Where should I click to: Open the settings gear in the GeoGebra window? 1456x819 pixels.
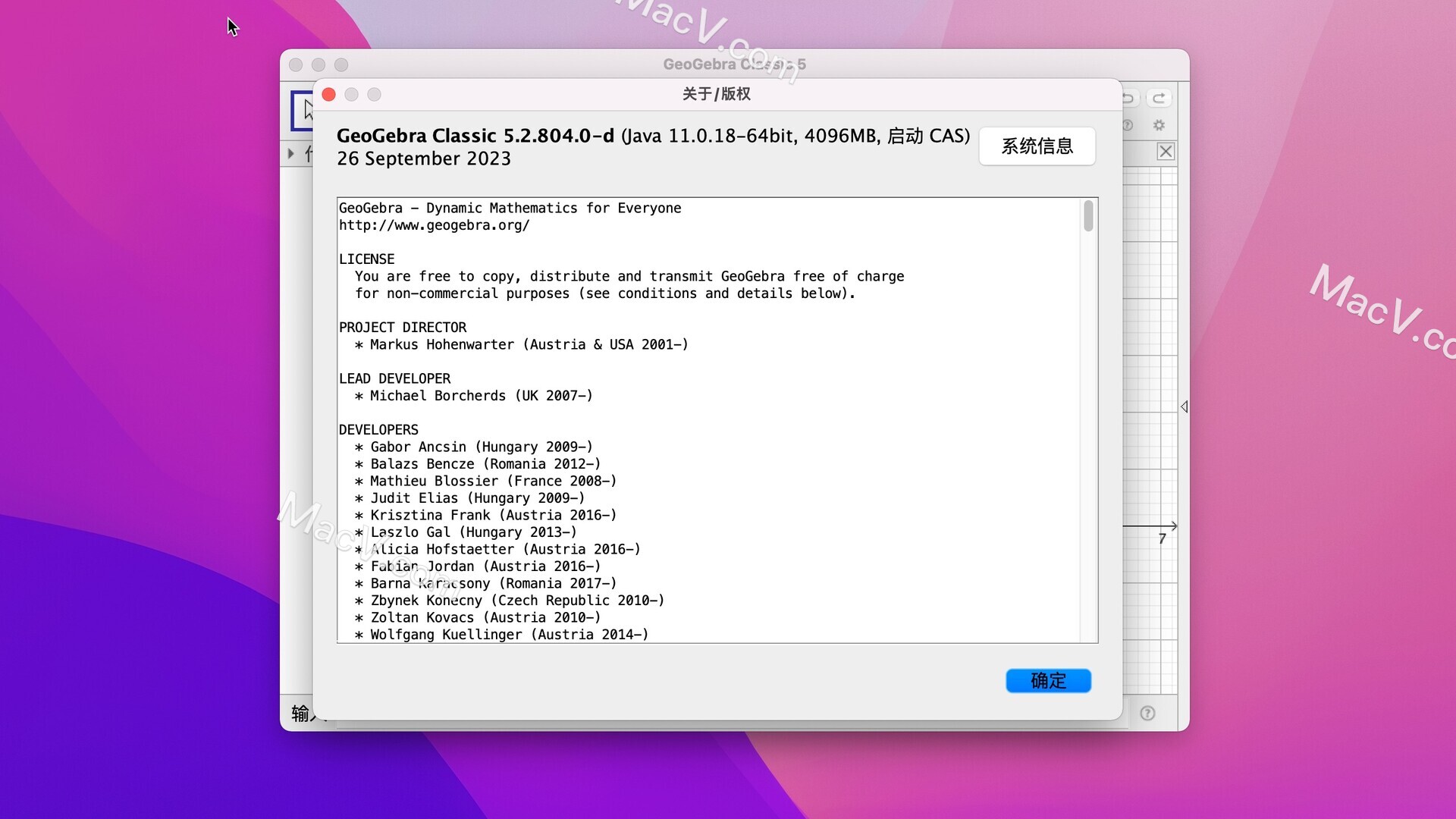tap(1159, 125)
